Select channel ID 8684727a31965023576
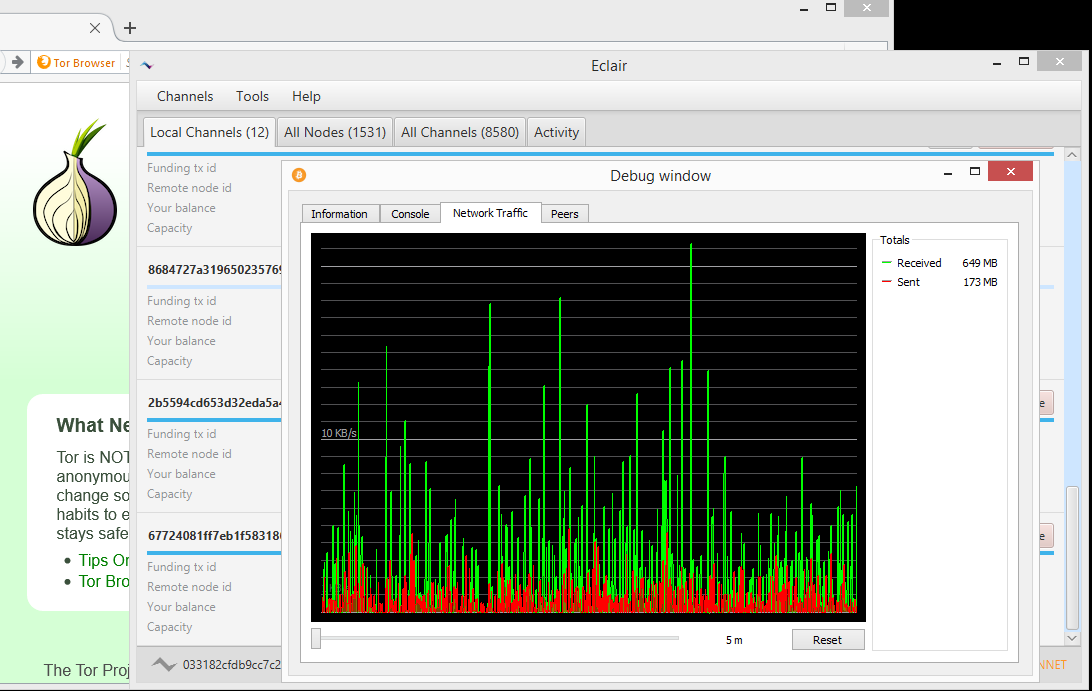This screenshot has height=691, width=1092. [x=214, y=270]
